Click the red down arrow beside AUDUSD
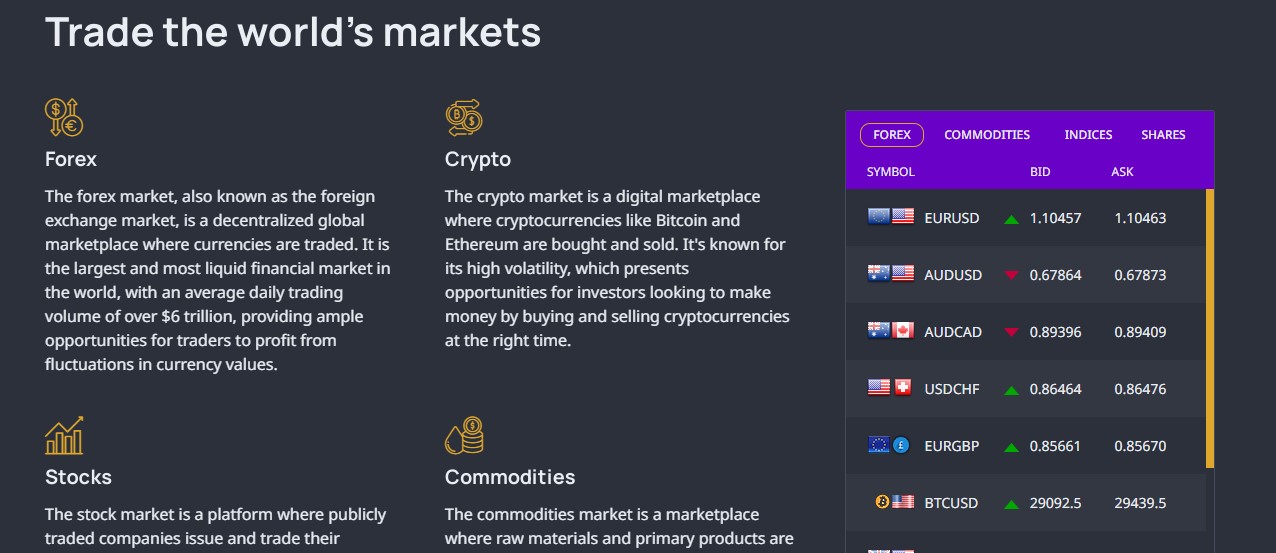Screen dimensions: 1276x553 (x=1012, y=275)
